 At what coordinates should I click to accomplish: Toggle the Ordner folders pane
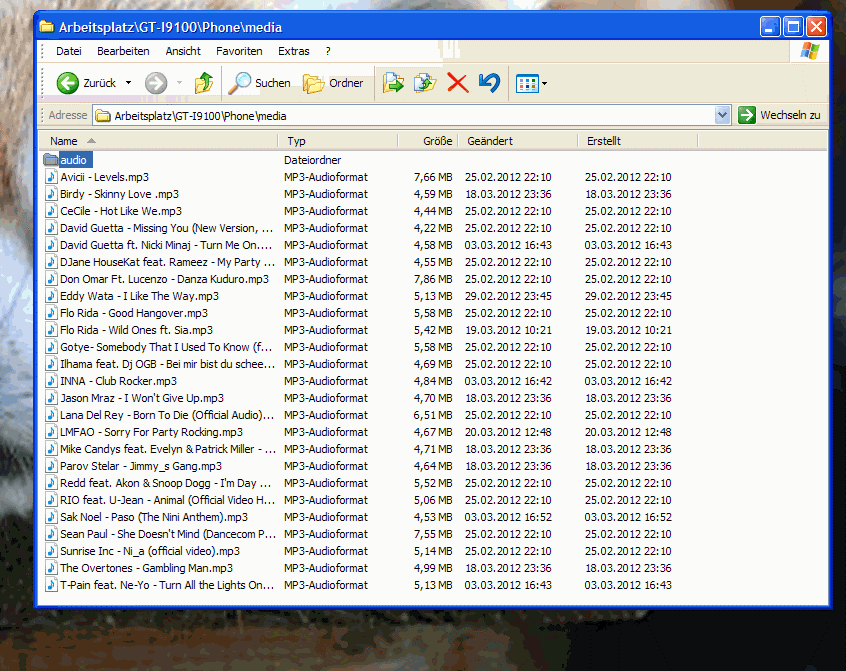coord(333,83)
